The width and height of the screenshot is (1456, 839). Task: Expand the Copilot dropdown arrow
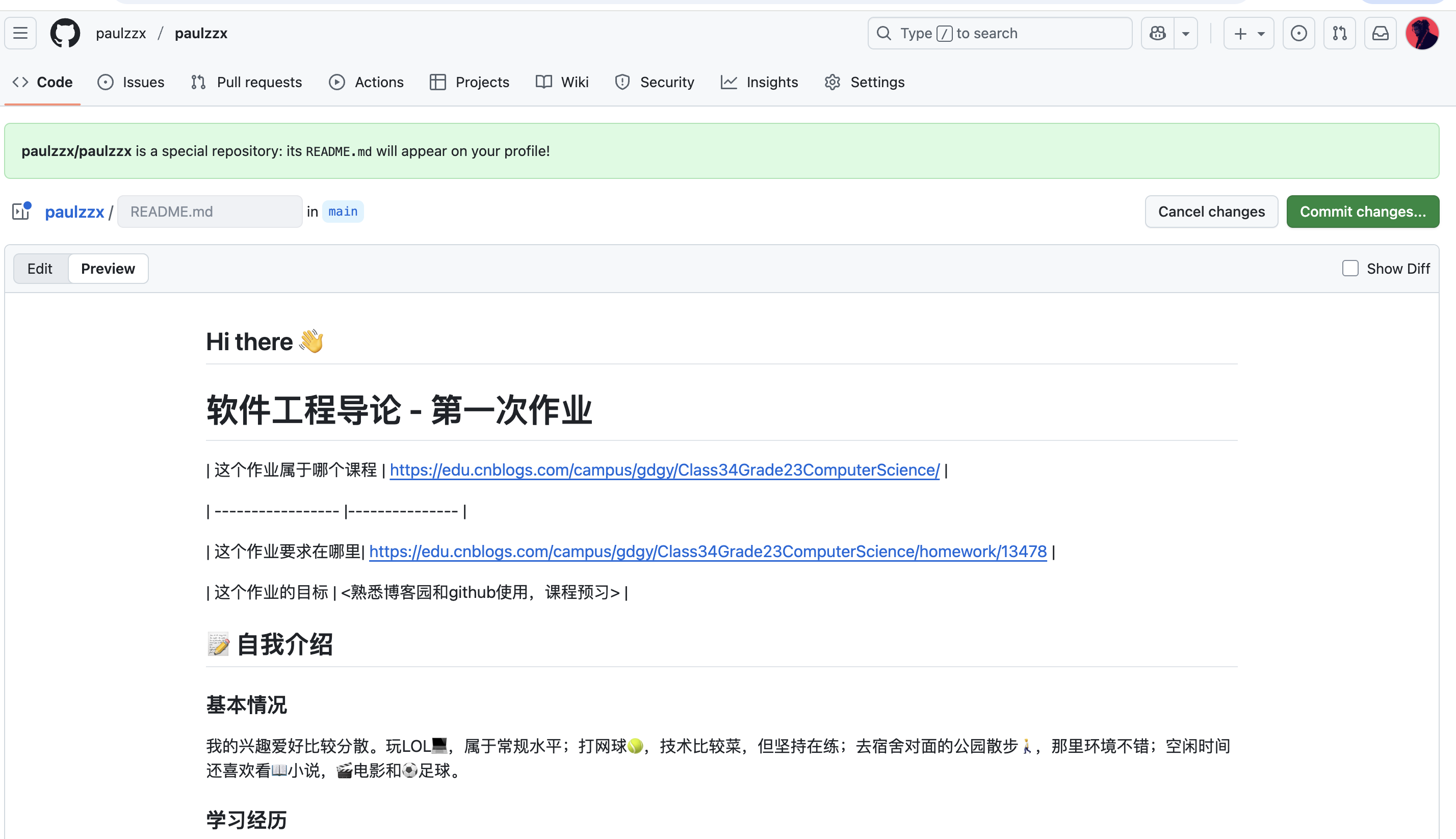tap(1185, 33)
